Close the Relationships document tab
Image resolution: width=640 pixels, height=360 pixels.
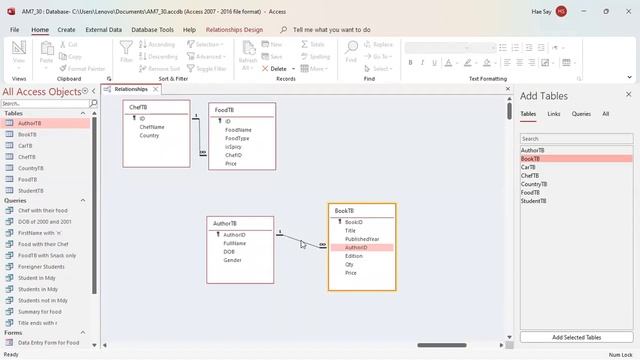pyautogui.click(x=156, y=89)
